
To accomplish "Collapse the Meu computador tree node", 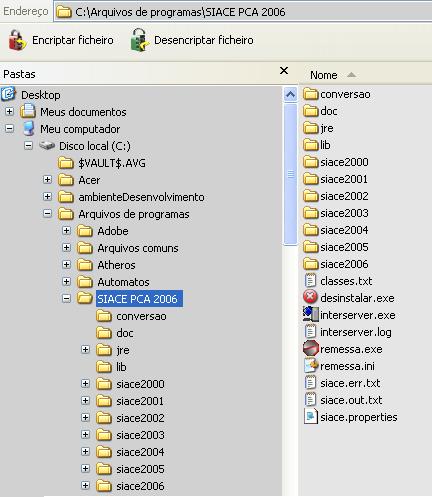I will tap(10, 128).
